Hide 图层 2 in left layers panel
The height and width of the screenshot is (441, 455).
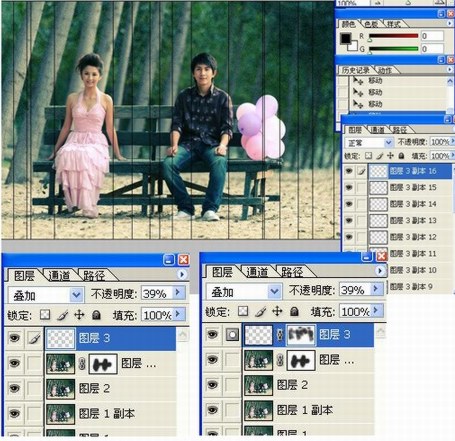pos(14,388)
